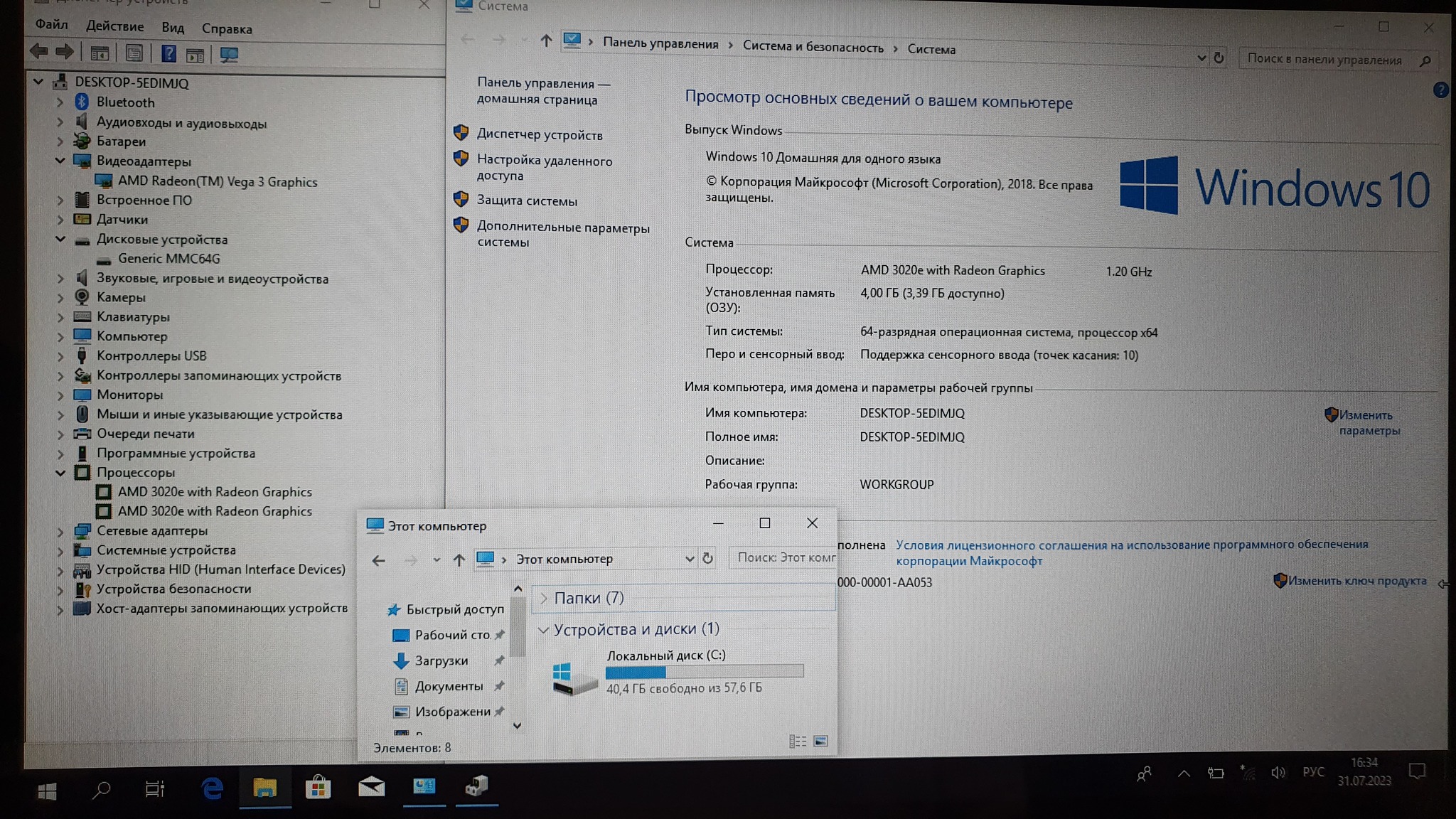The height and width of the screenshot is (819, 1456).
Task: Click the Защита системы link
Action: click(x=527, y=201)
